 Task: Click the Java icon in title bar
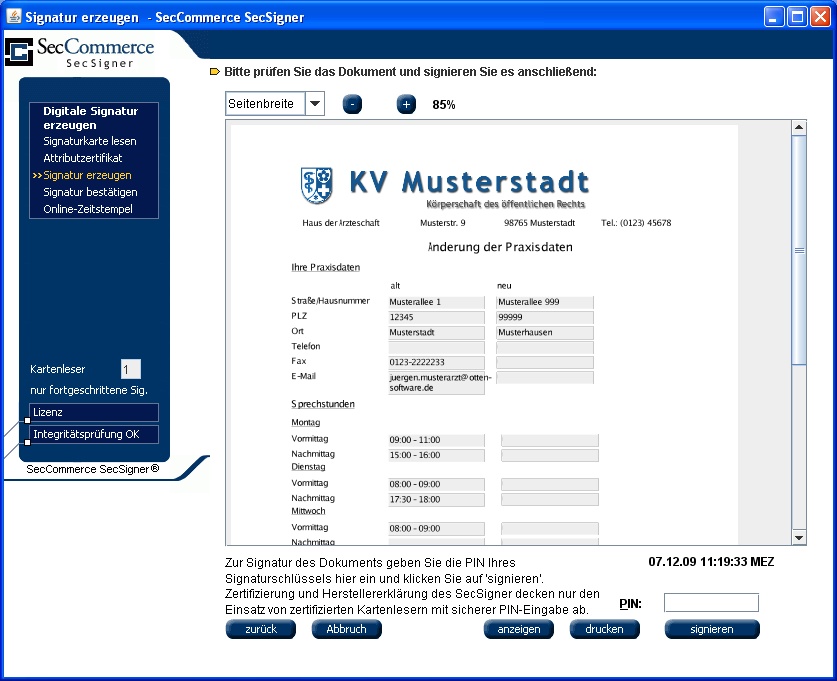point(13,16)
